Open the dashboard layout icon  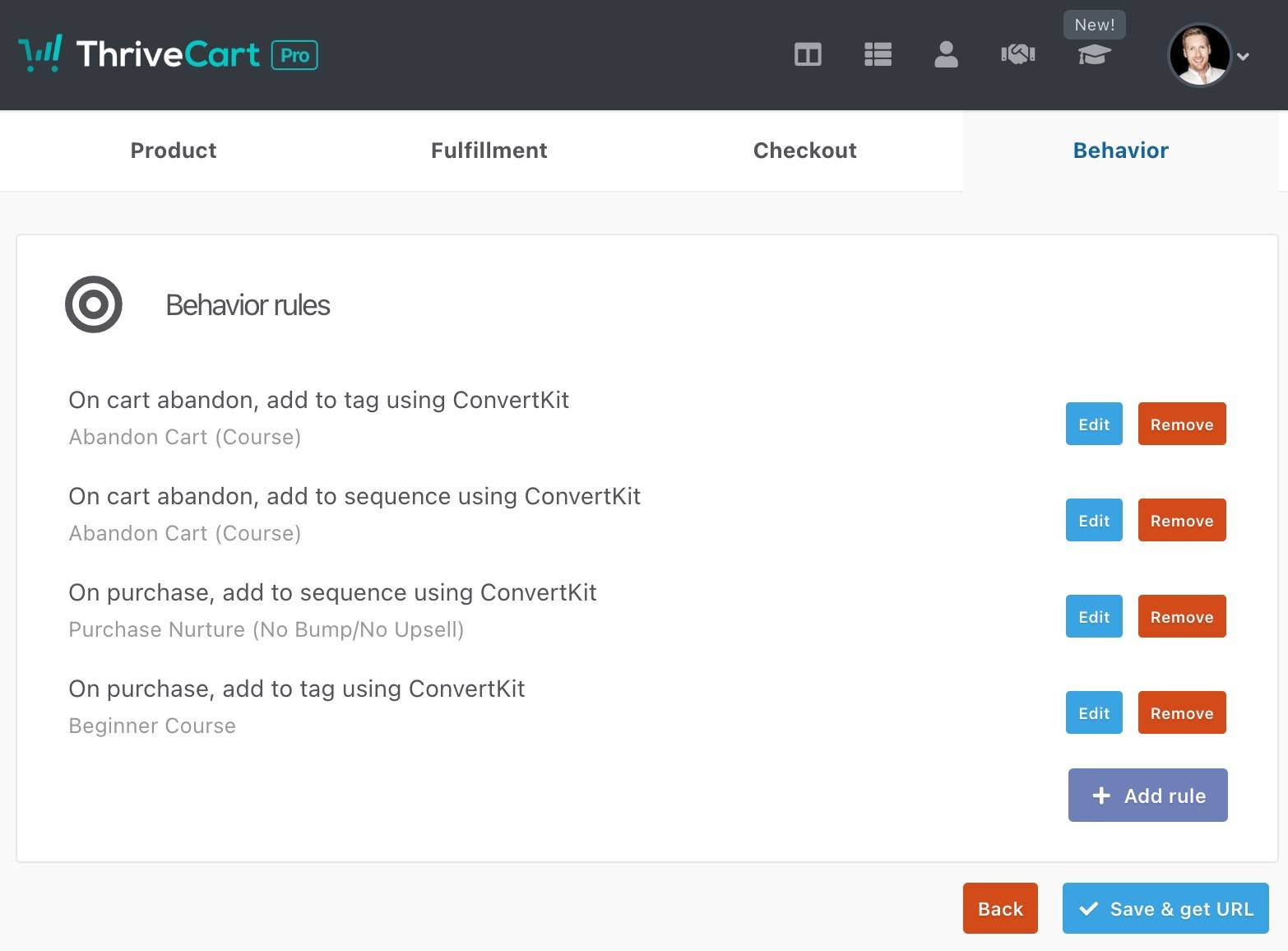click(x=808, y=55)
